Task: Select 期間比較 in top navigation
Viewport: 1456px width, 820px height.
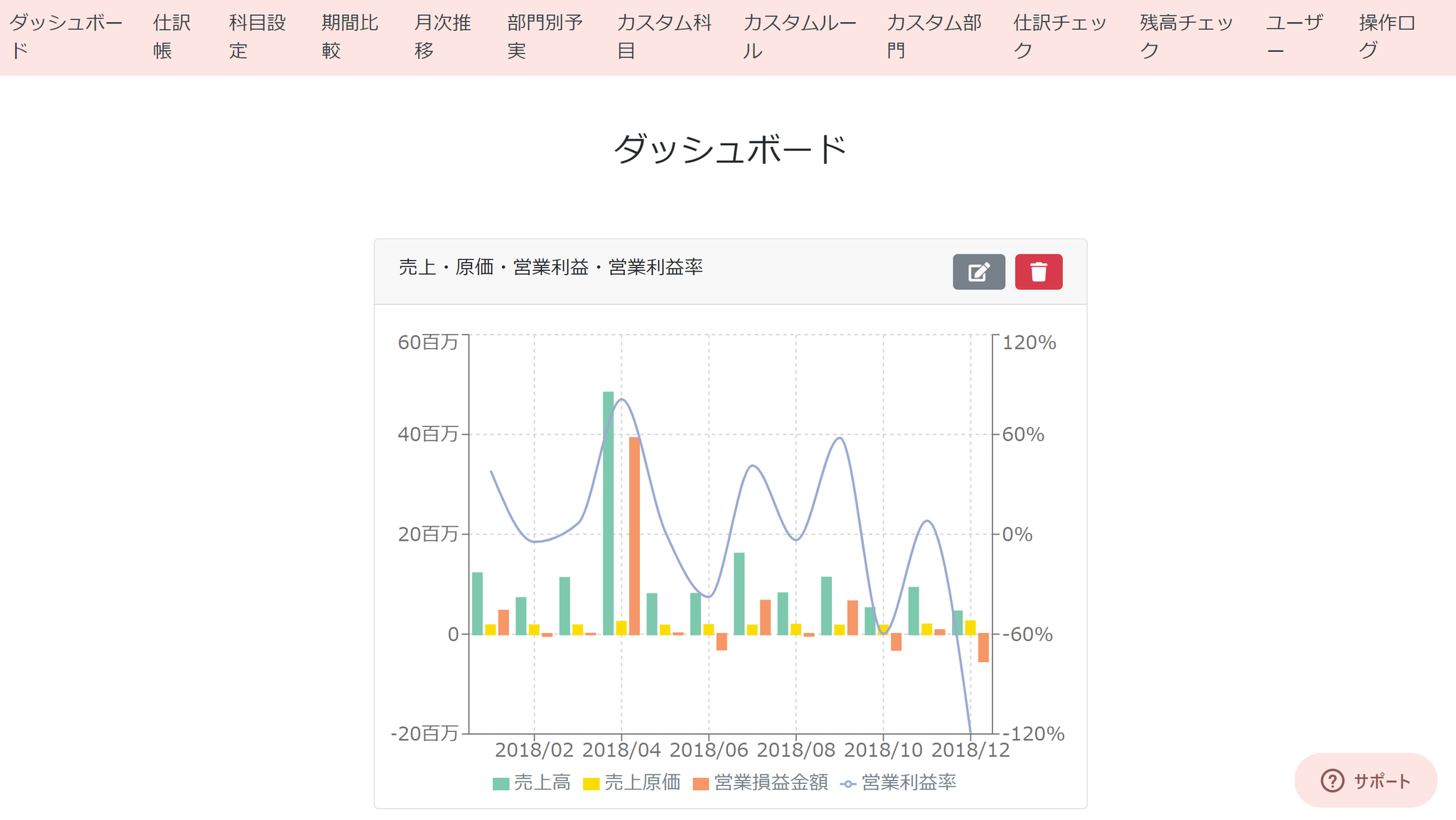Action: (x=350, y=37)
